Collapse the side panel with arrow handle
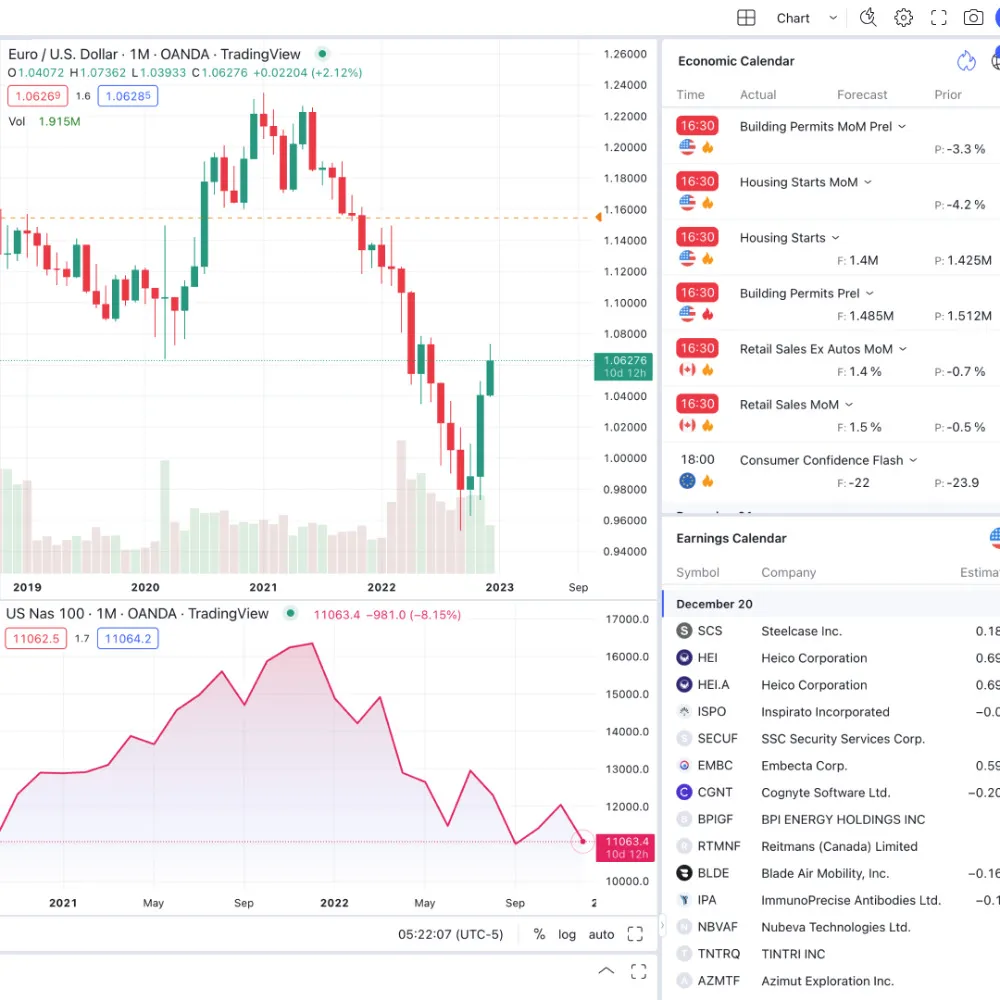The width and height of the screenshot is (1000, 1000). (662, 925)
